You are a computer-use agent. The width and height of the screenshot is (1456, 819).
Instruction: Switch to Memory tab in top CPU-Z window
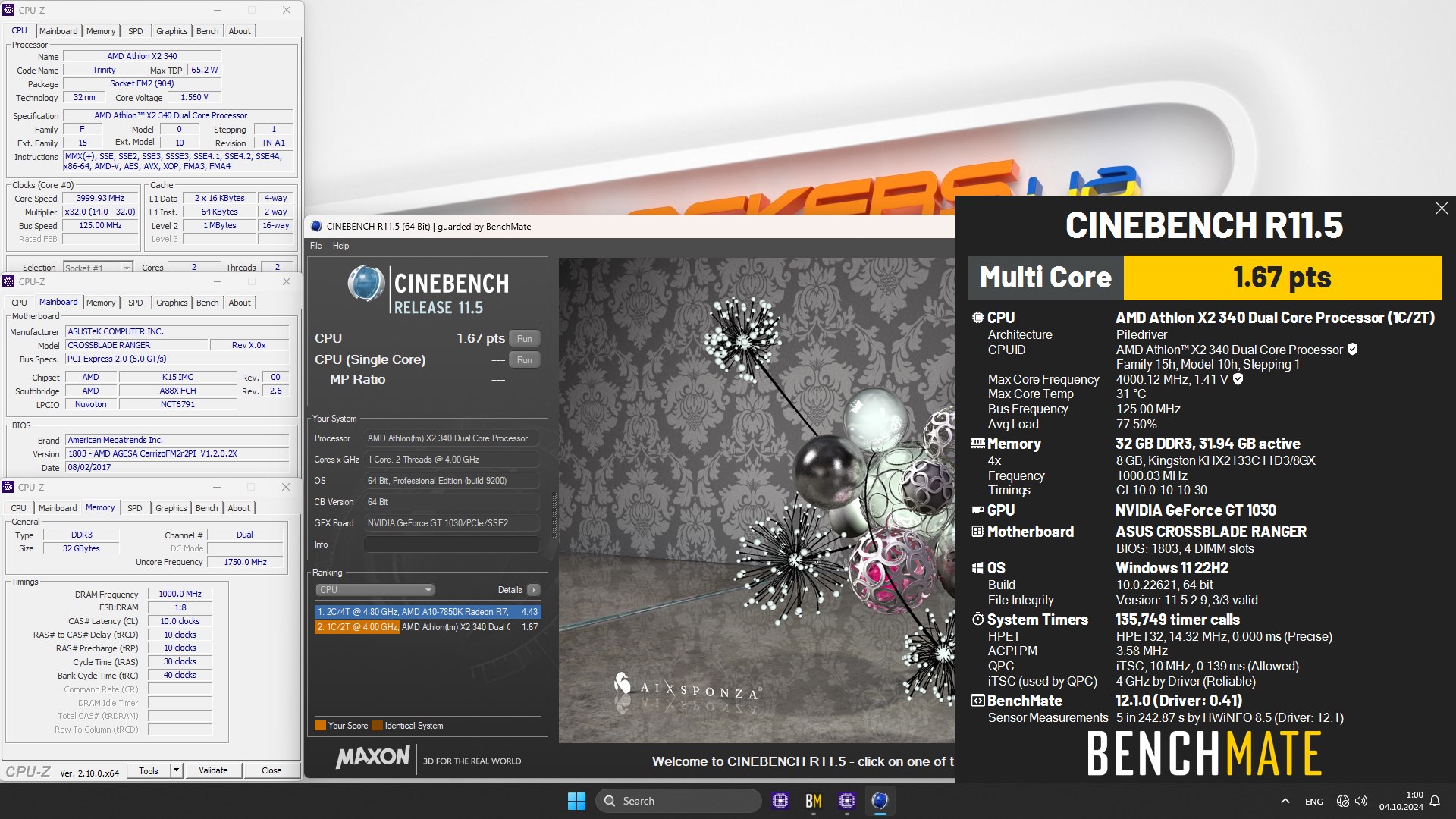coord(101,31)
